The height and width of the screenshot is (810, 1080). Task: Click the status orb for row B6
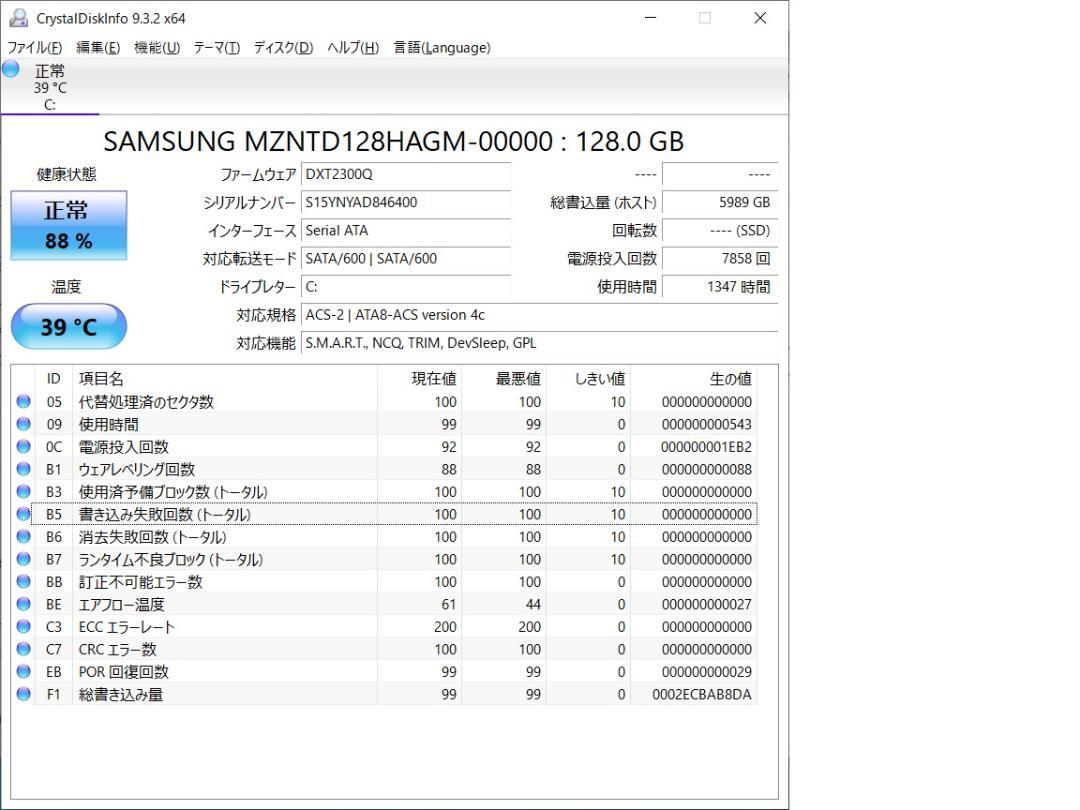[x=23, y=537]
